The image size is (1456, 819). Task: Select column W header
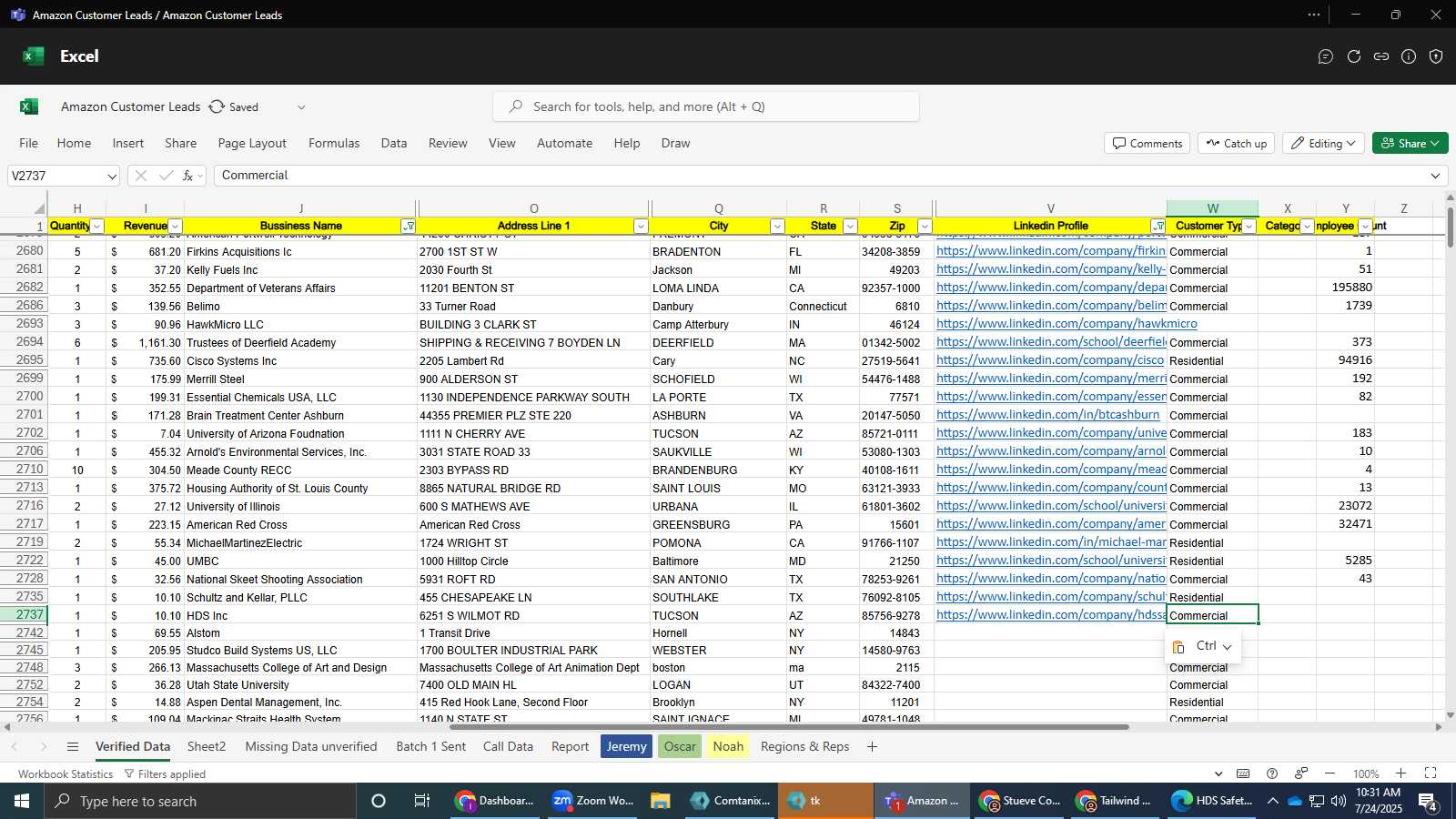1212,208
